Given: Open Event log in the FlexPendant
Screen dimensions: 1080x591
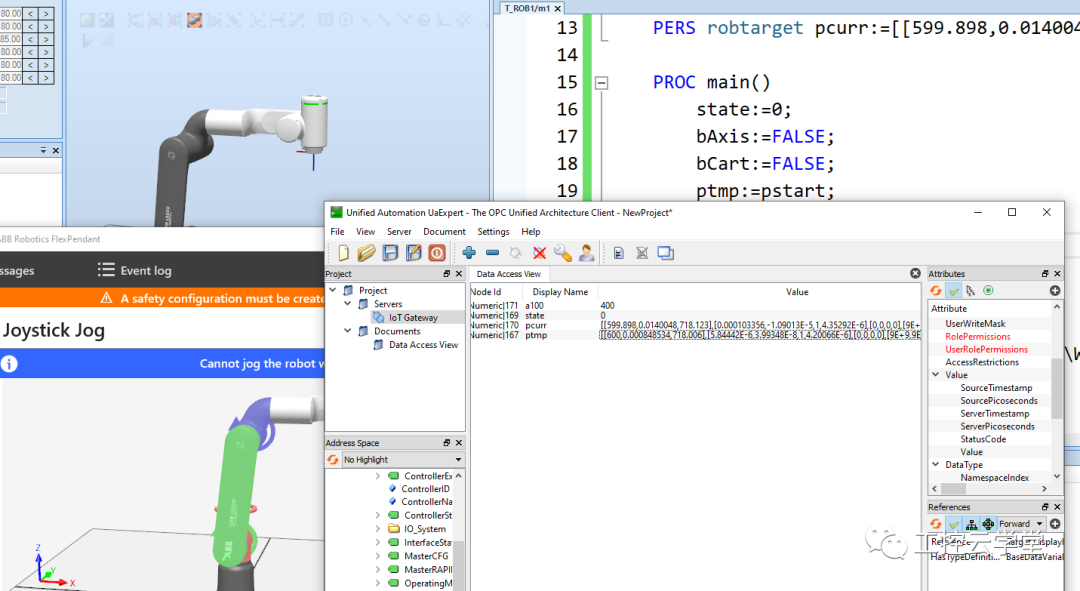Looking at the screenshot, I should 135,271.
